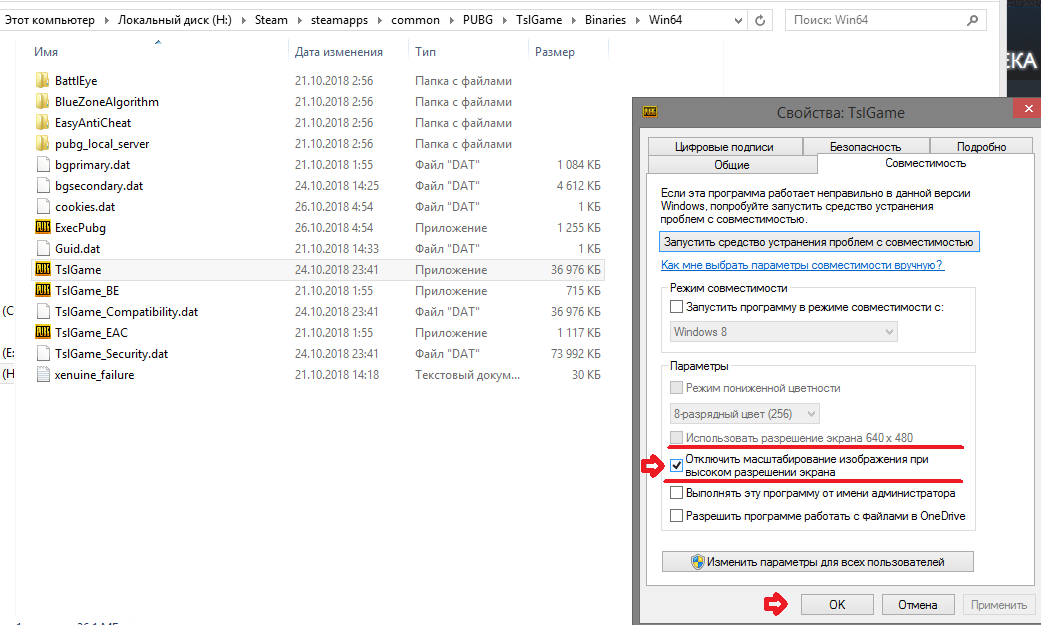Click the 73 992 КБ size cell
Screen dimensions: 1041x625
coord(576,354)
